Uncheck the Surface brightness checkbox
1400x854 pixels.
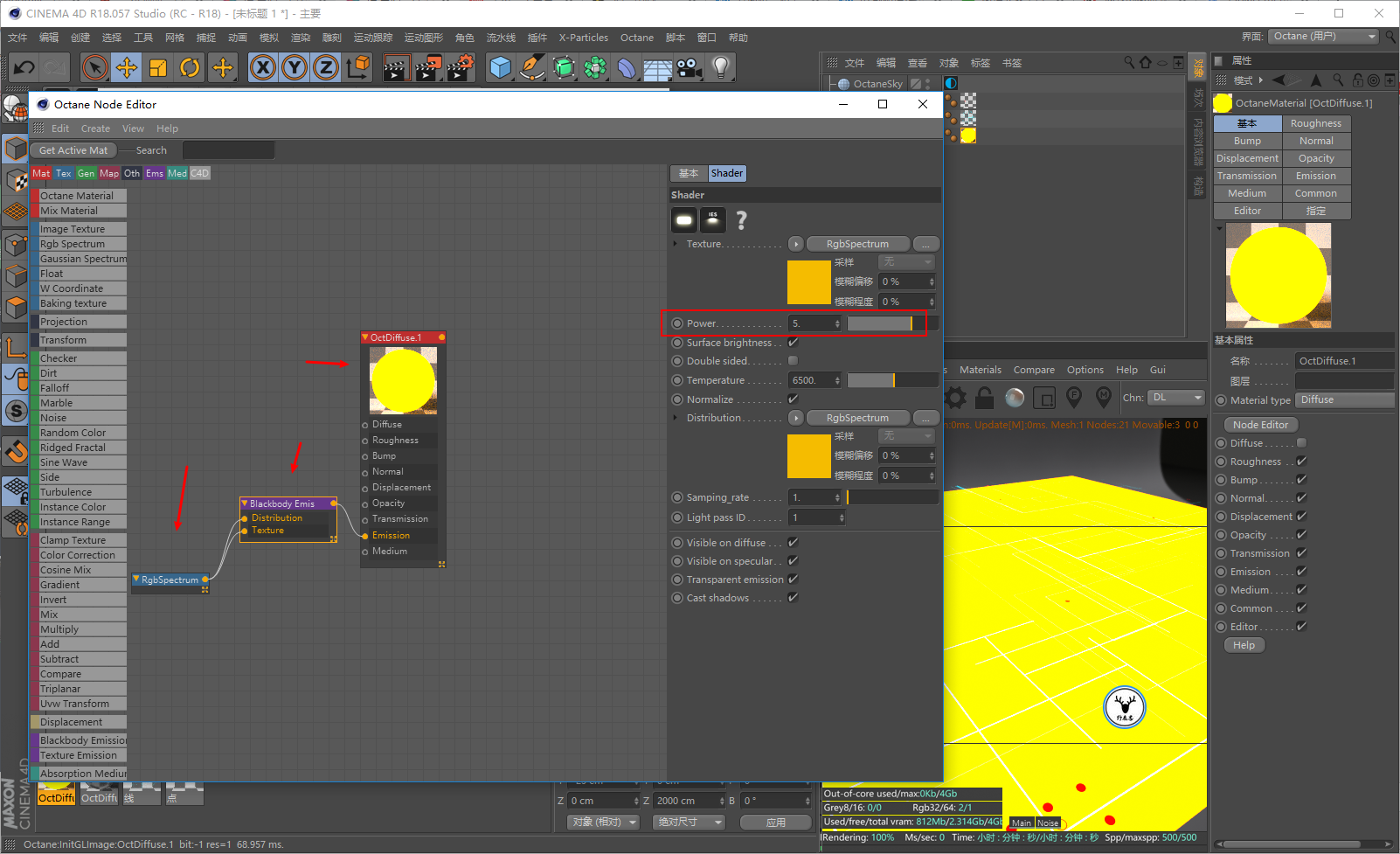point(794,343)
